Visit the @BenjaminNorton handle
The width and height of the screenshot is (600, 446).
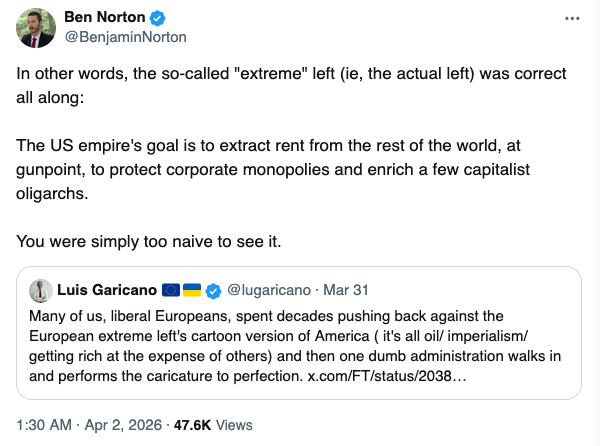pyautogui.click(x=125, y=37)
